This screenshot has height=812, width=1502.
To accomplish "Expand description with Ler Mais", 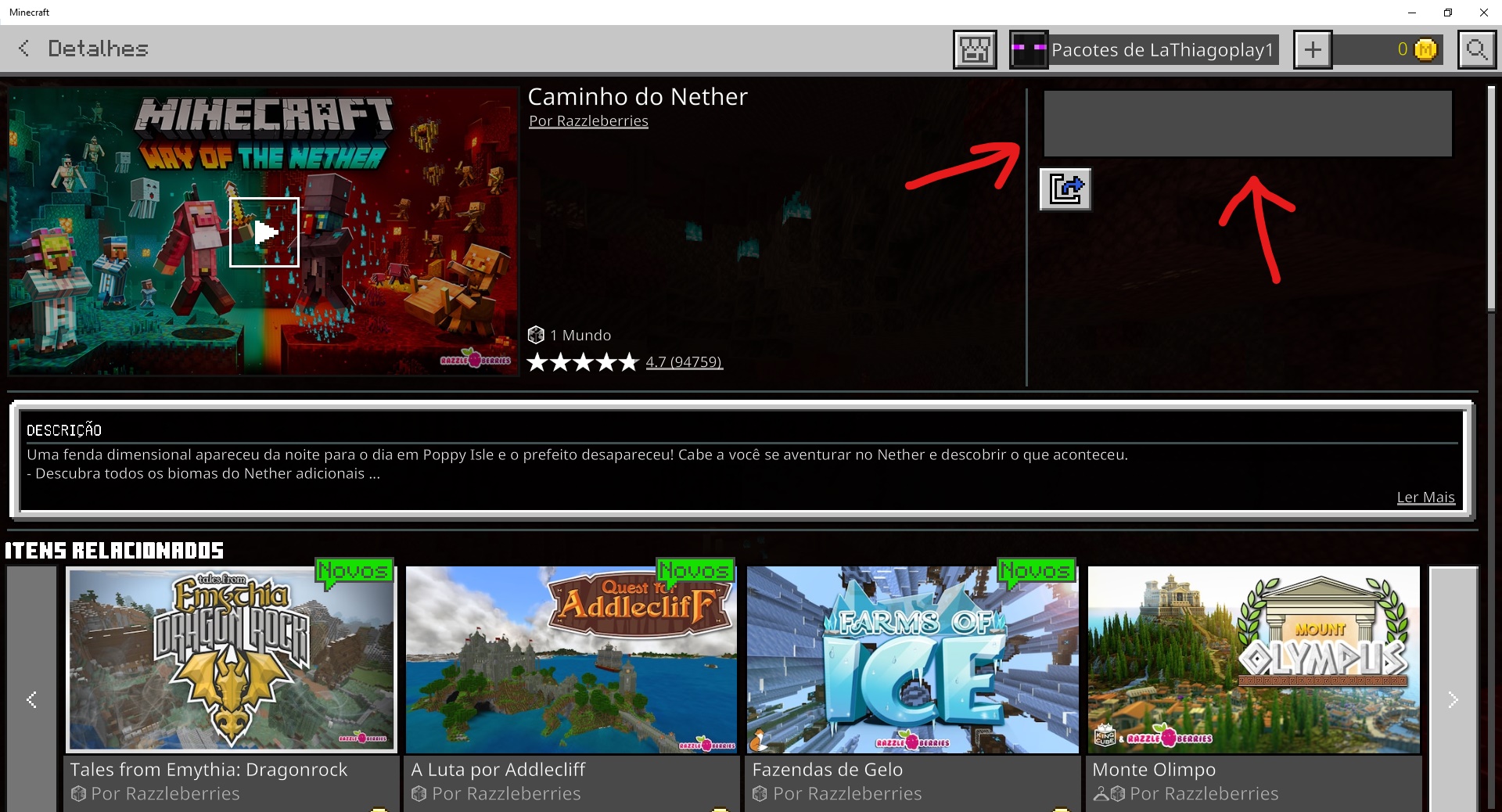I will 1425,498.
